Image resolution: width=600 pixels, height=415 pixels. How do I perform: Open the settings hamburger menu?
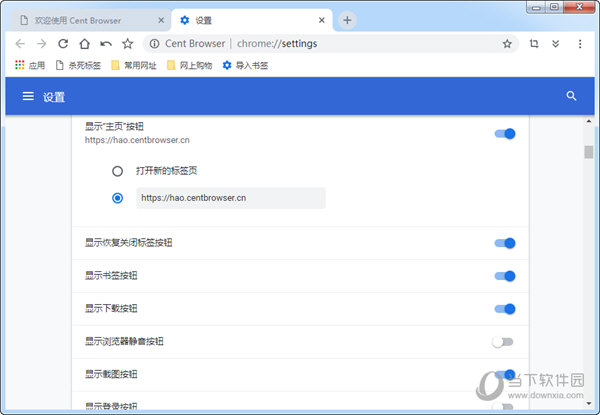coord(28,96)
